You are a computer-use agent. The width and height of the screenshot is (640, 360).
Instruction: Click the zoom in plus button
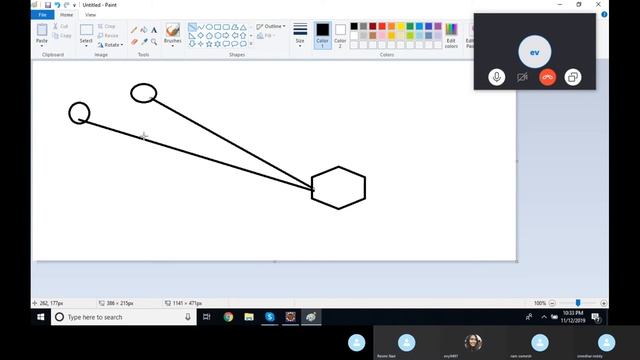tap(604, 303)
